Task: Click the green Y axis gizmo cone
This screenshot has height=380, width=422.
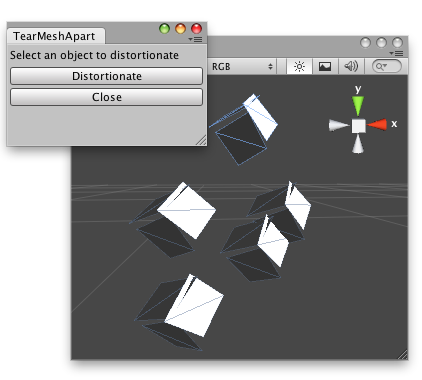Action: [x=358, y=106]
